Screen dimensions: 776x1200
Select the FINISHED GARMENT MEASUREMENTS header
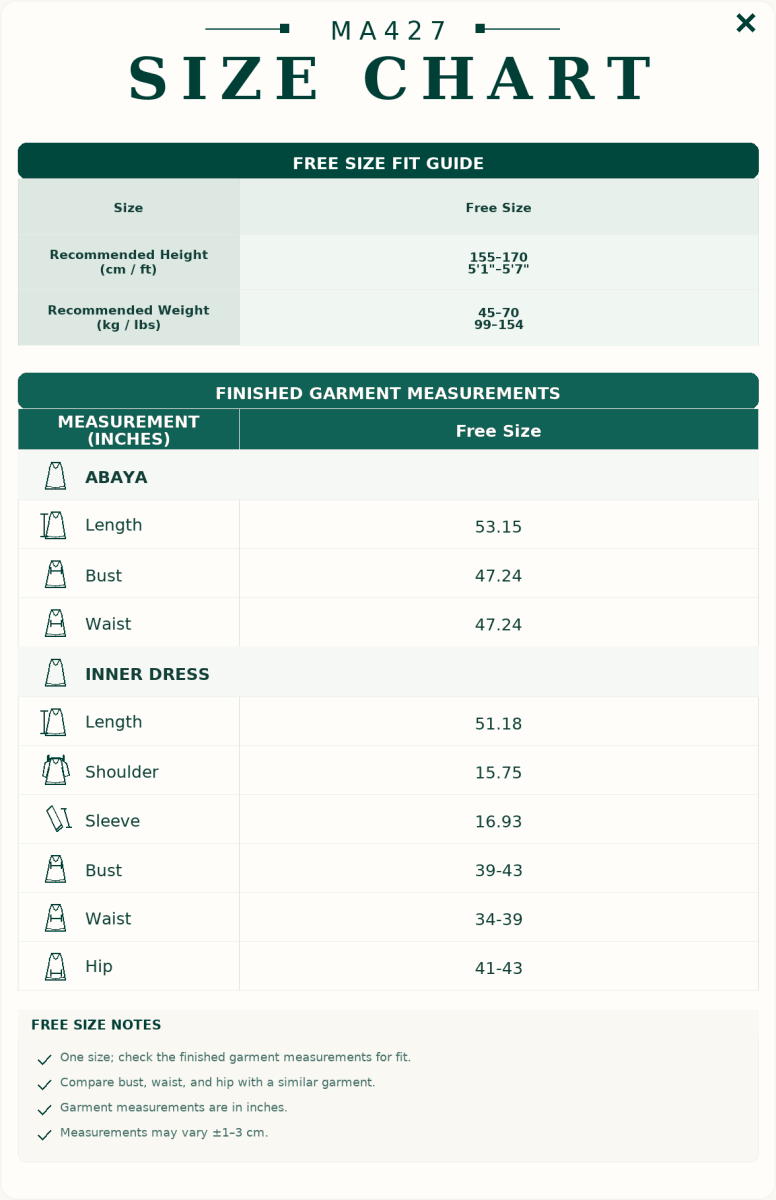coord(388,392)
